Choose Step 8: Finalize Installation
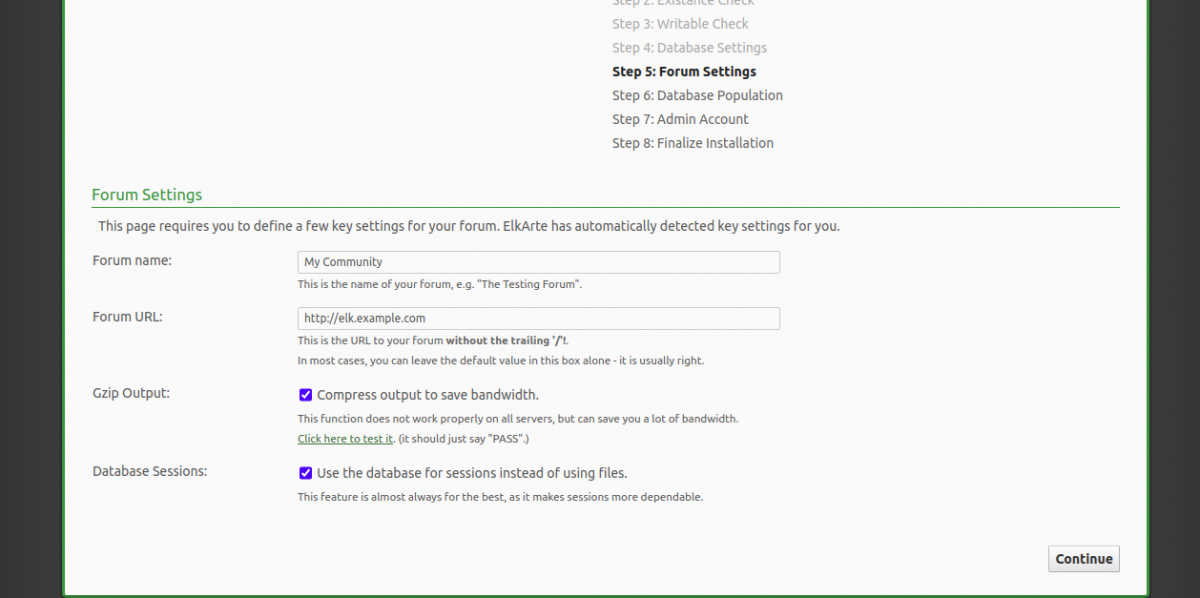The image size is (1200, 598). pos(692,143)
